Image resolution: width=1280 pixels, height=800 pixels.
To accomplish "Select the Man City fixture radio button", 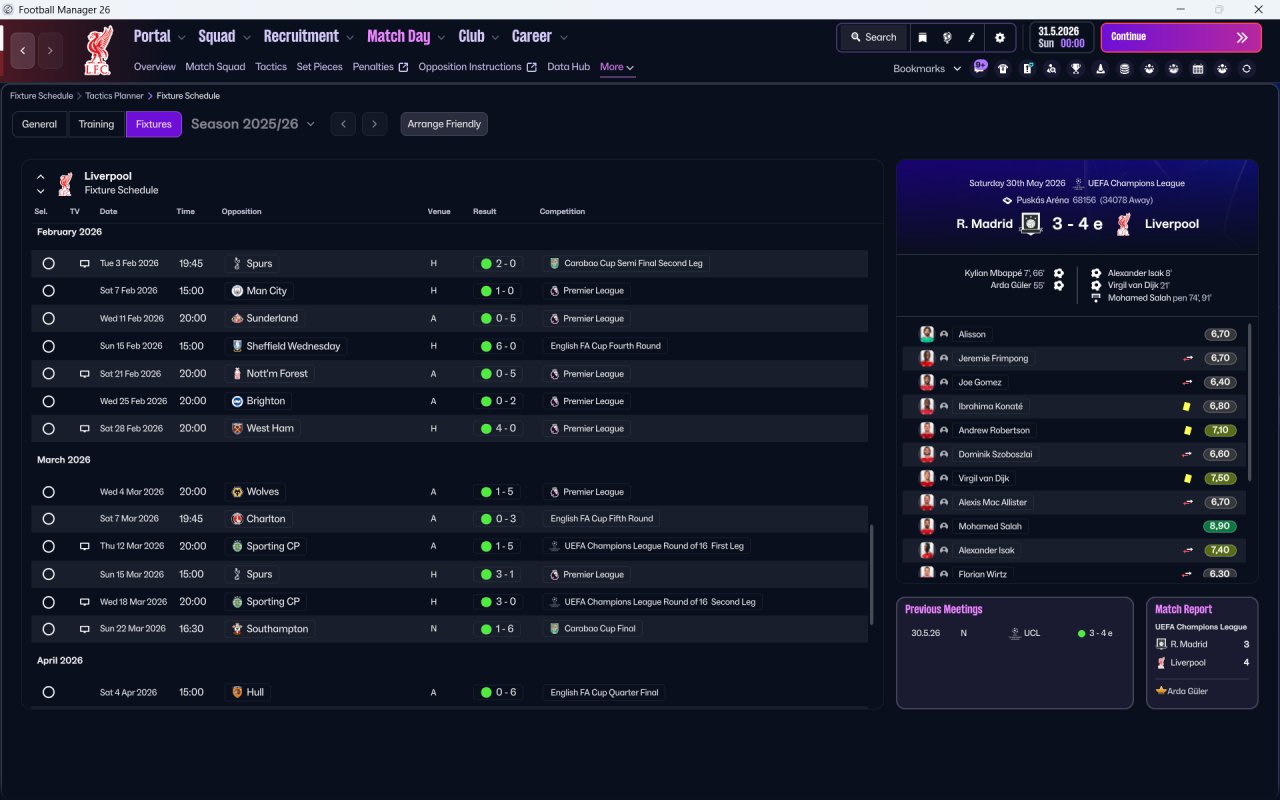I will 48,291.
